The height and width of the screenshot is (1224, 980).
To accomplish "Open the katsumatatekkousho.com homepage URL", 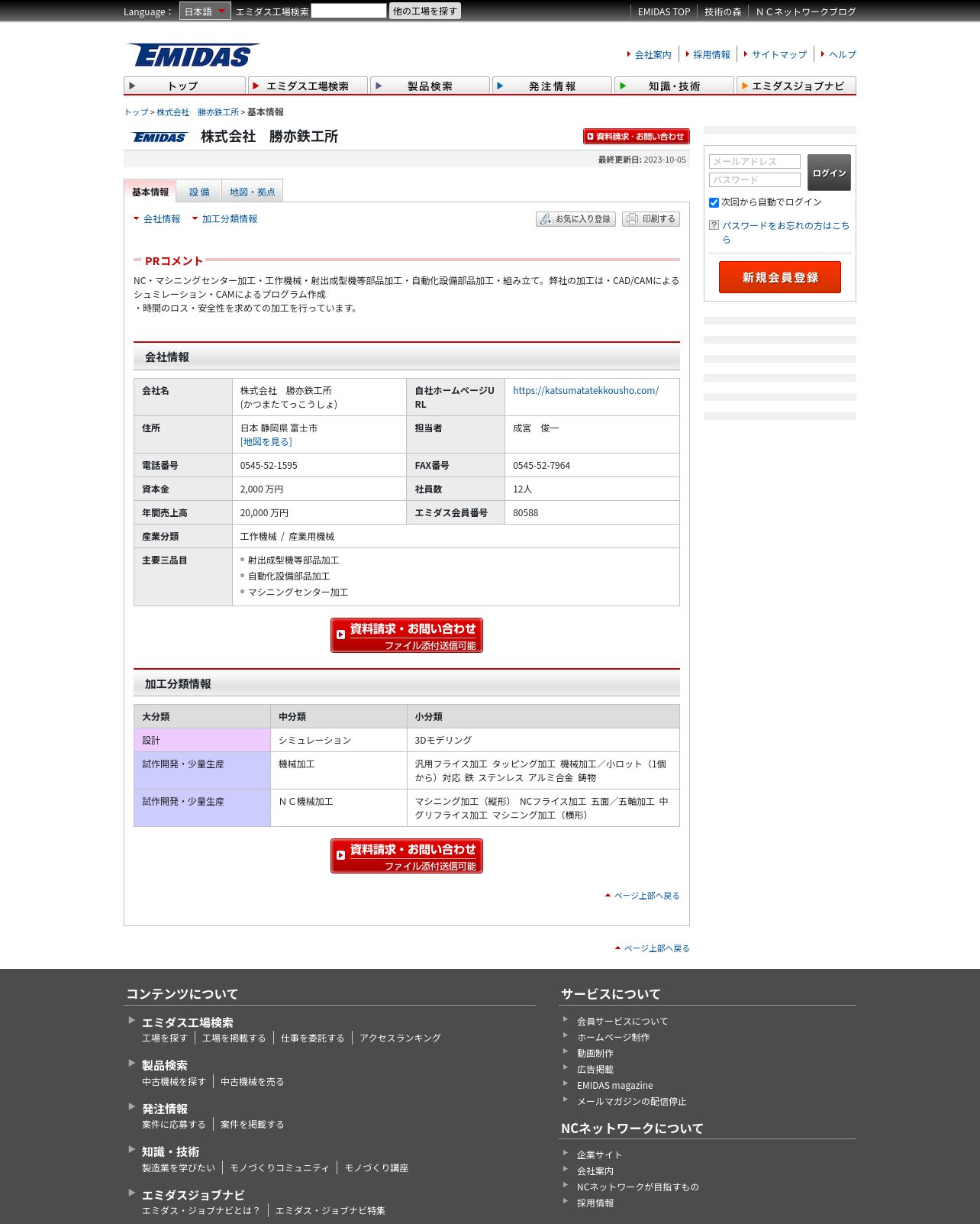I will (585, 390).
